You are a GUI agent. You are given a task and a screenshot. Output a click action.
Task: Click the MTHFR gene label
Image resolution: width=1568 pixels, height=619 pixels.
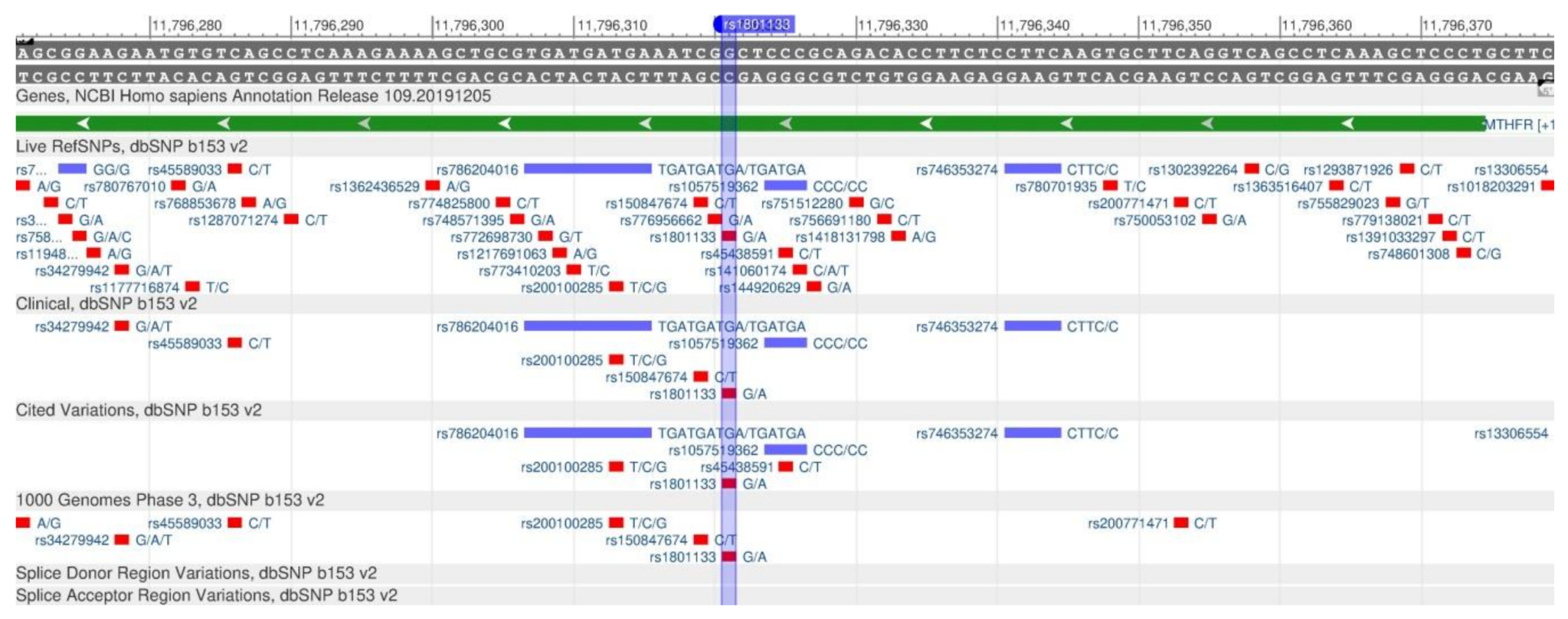1518,125
